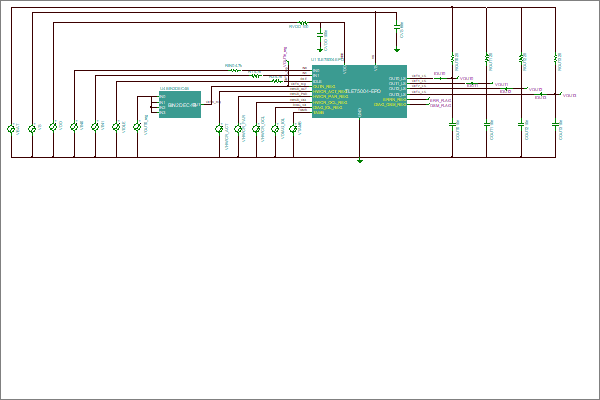Click the ground symbol below CVDD capacitor
The width and height of the screenshot is (600, 400).
(320, 50)
